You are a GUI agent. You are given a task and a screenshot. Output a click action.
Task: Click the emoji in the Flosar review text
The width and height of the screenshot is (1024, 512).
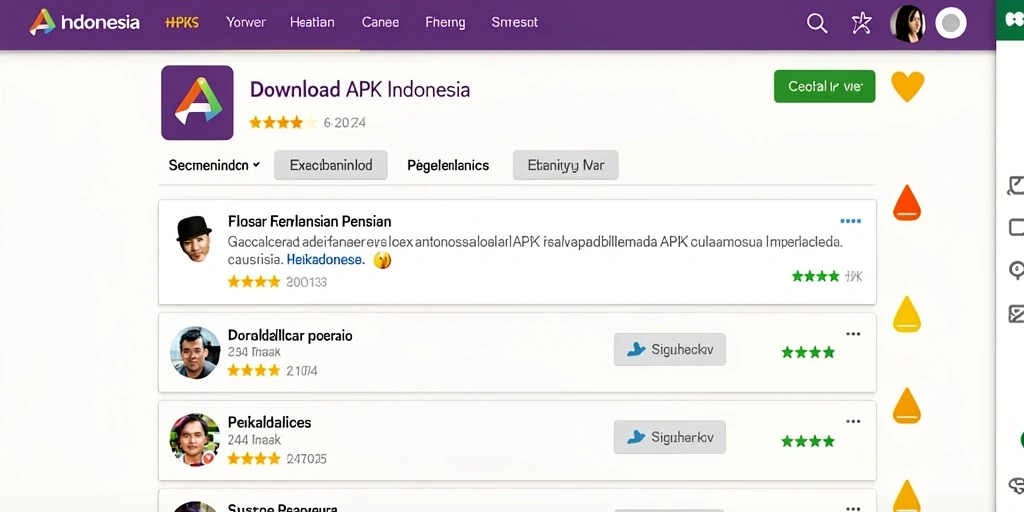(x=382, y=260)
